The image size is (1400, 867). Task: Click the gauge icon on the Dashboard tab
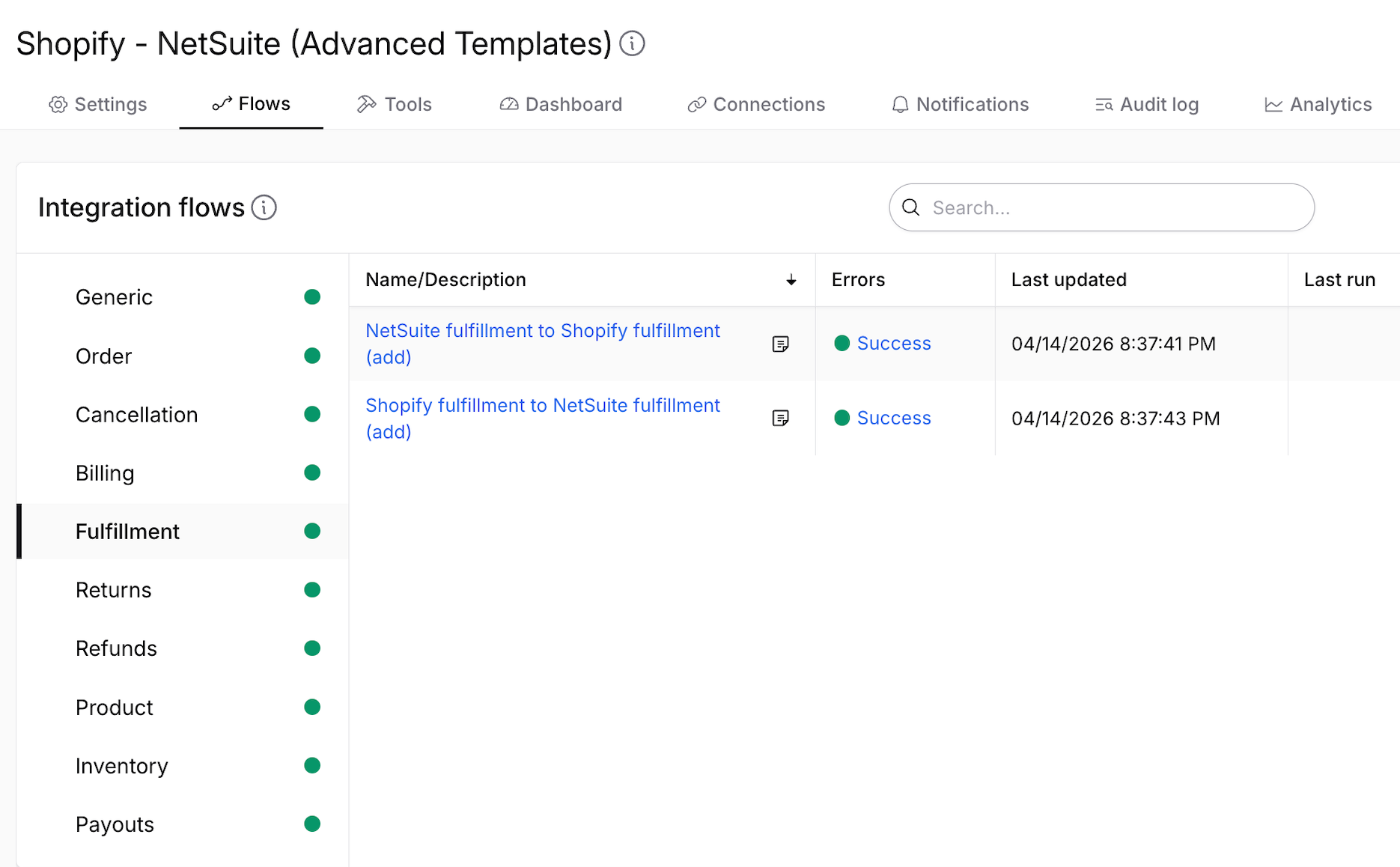[x=509, y=104]
